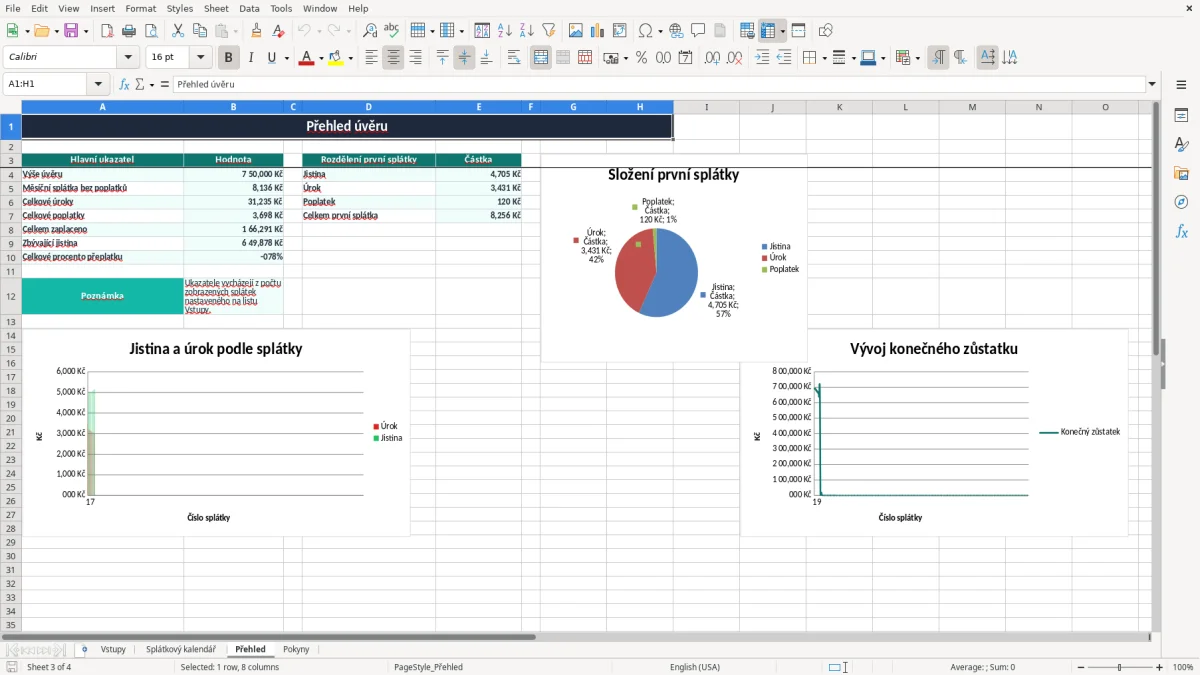Toggle italic formatting
The image size is (1200, 675).
point(251,58)
